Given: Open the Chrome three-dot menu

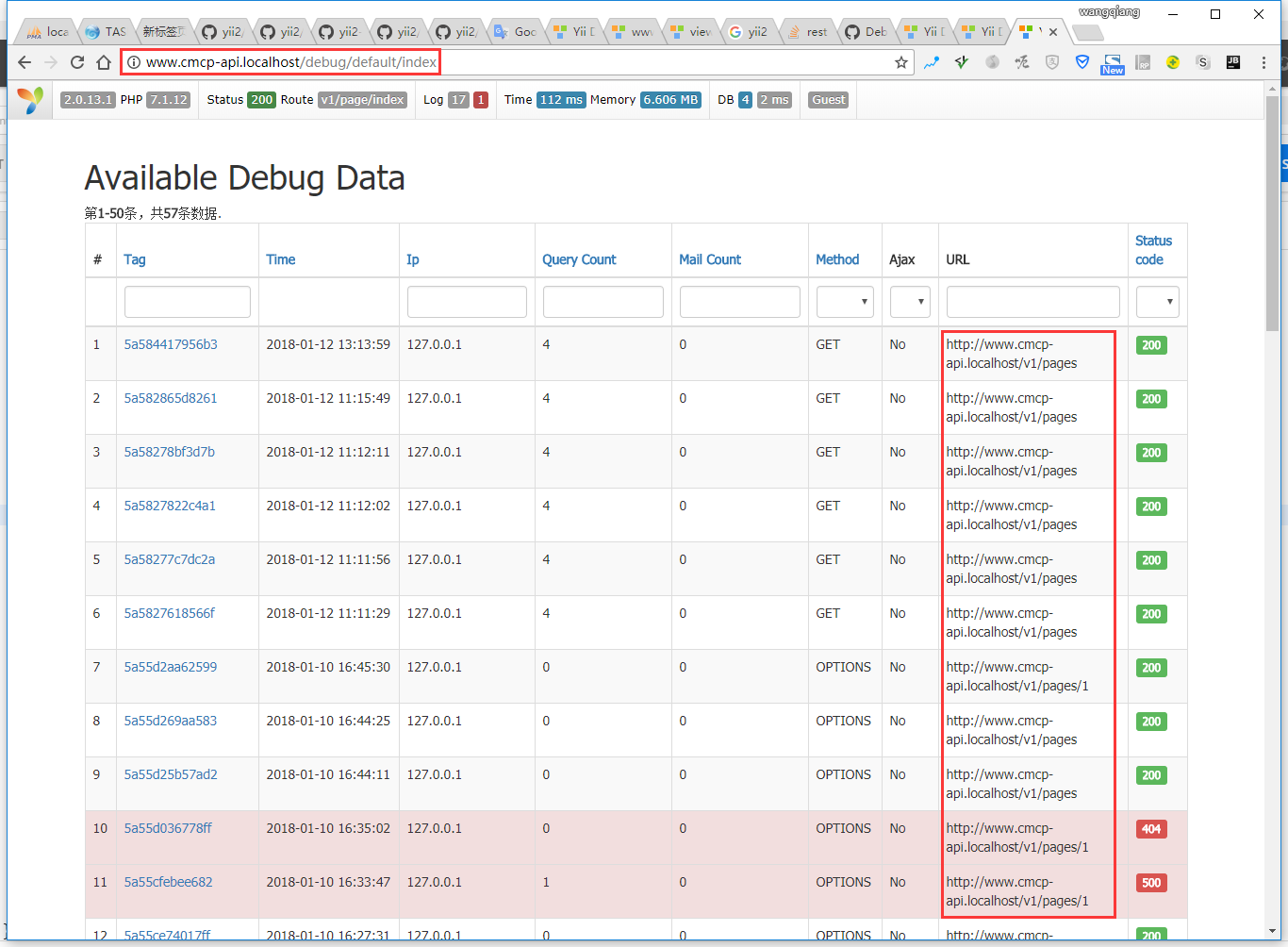Looking at the screenshot, I should pyautogui.click(x=1263, y=62).
